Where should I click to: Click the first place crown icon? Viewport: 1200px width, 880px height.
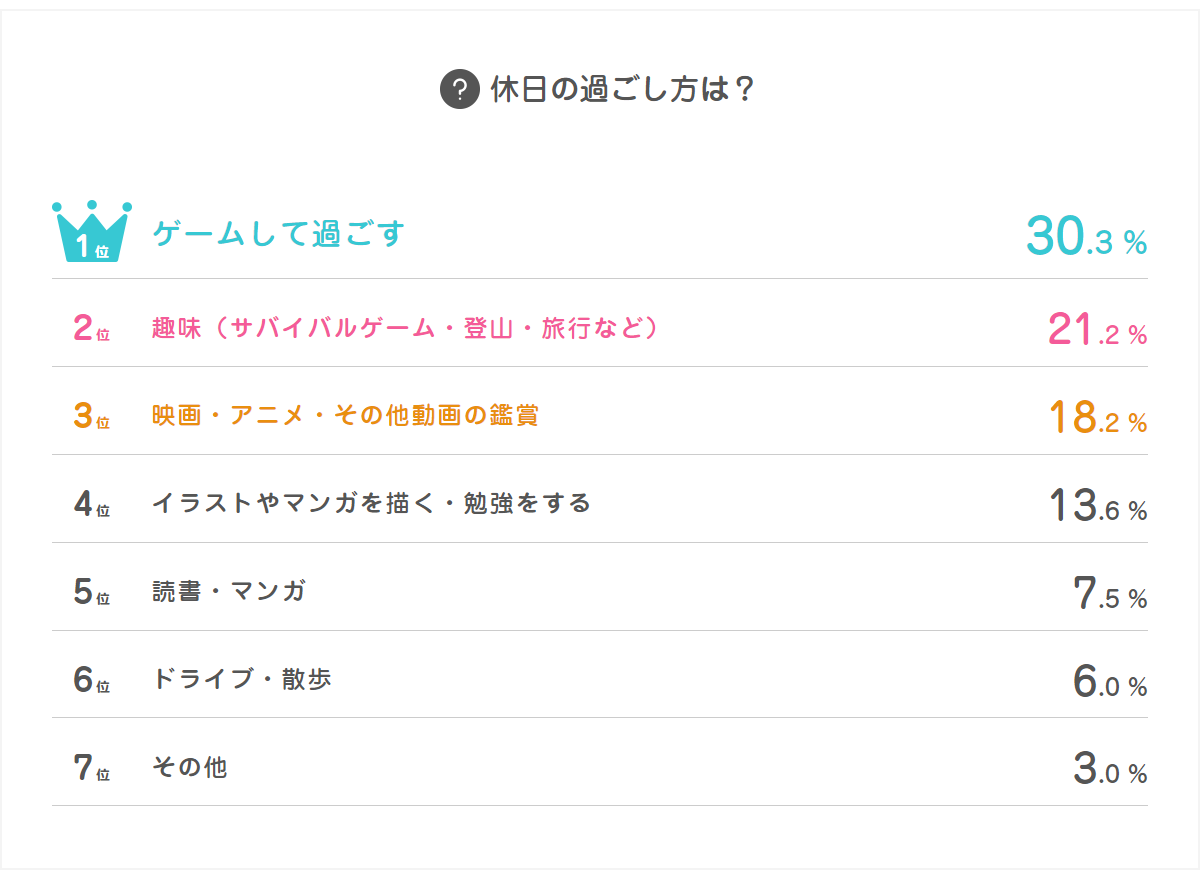tap(92, 233)
